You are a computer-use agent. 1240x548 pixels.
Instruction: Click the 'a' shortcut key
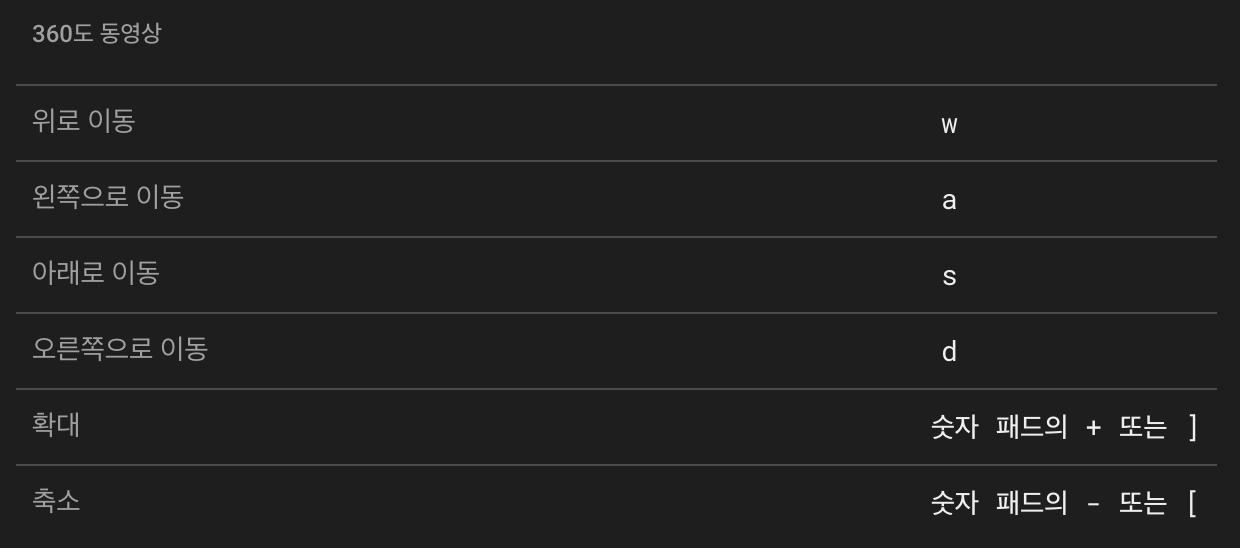tap(949, 201)
